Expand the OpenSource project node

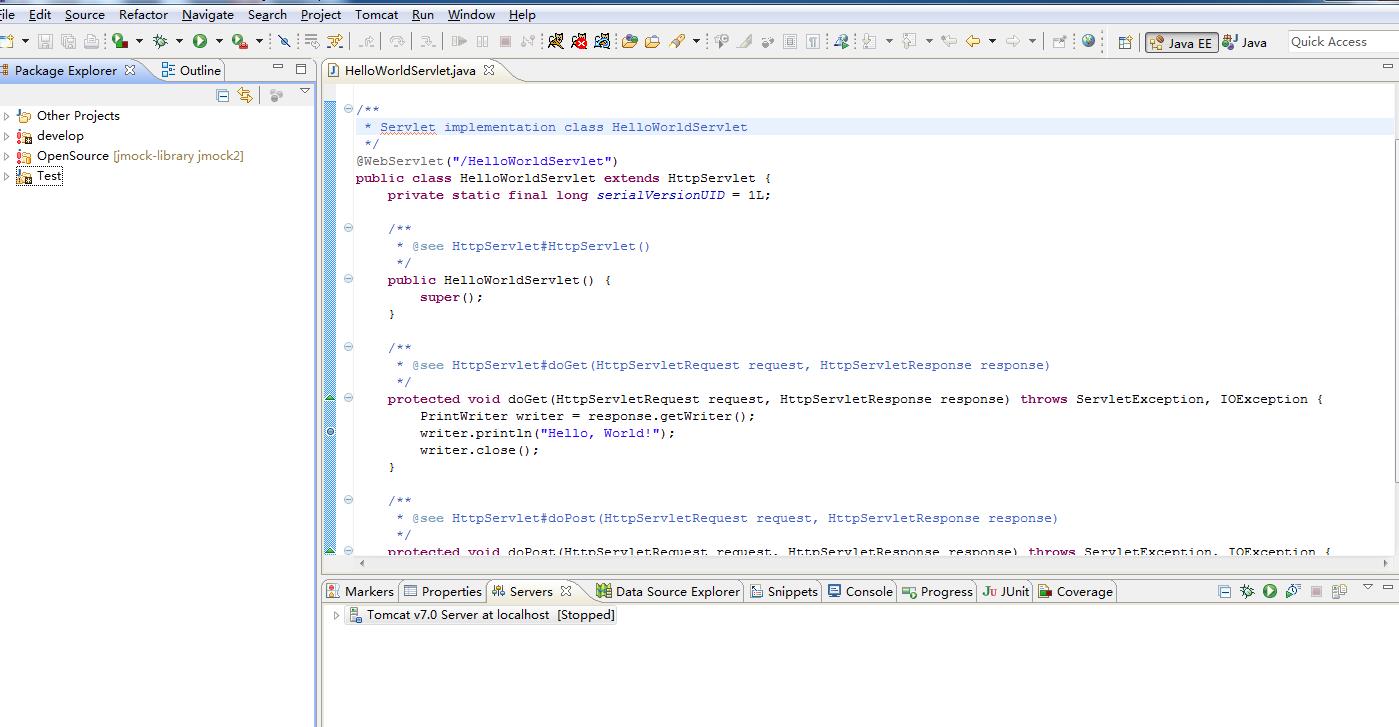6,156
